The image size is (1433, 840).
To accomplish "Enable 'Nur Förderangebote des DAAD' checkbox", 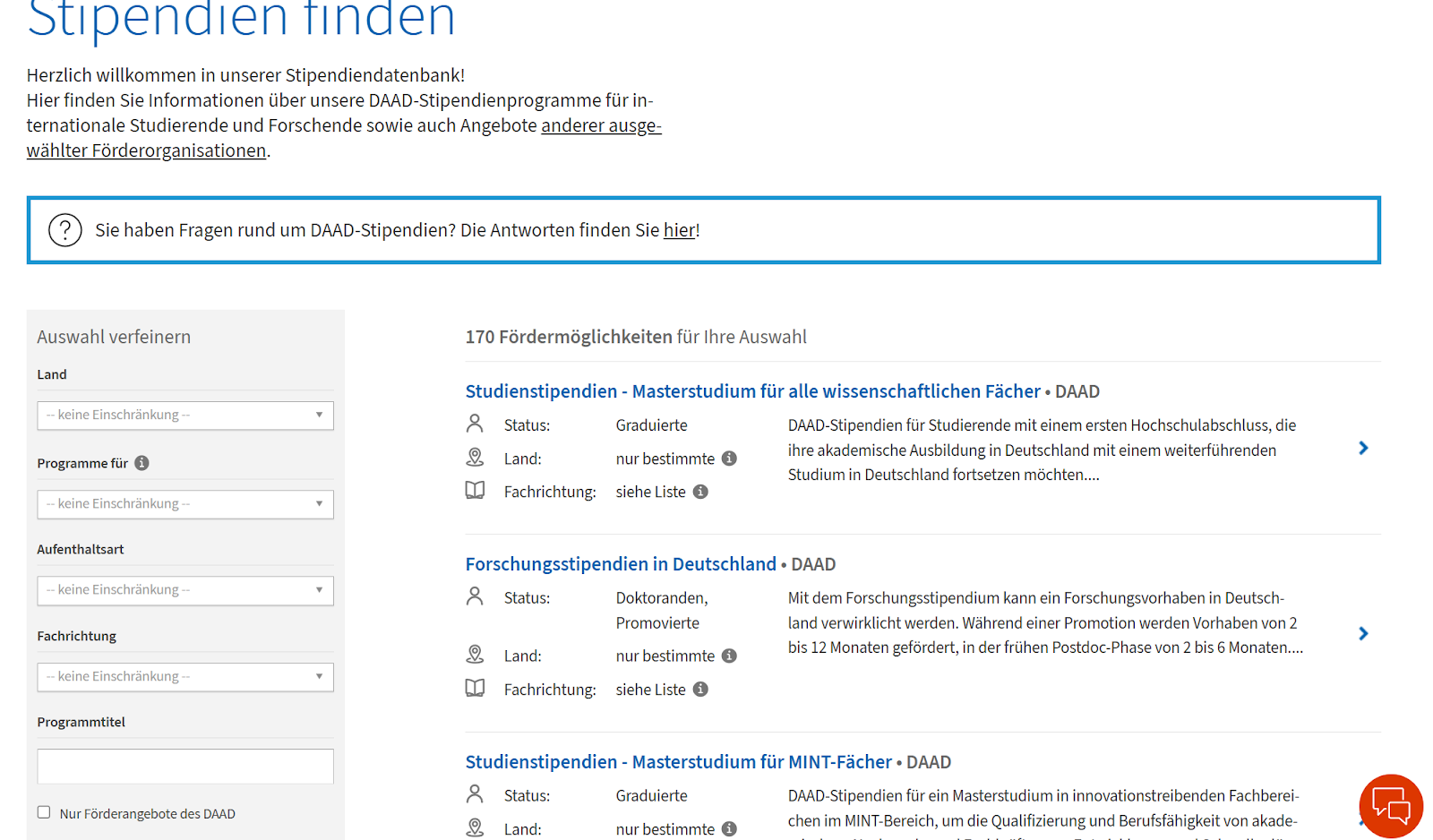I will tap(44, 812).
